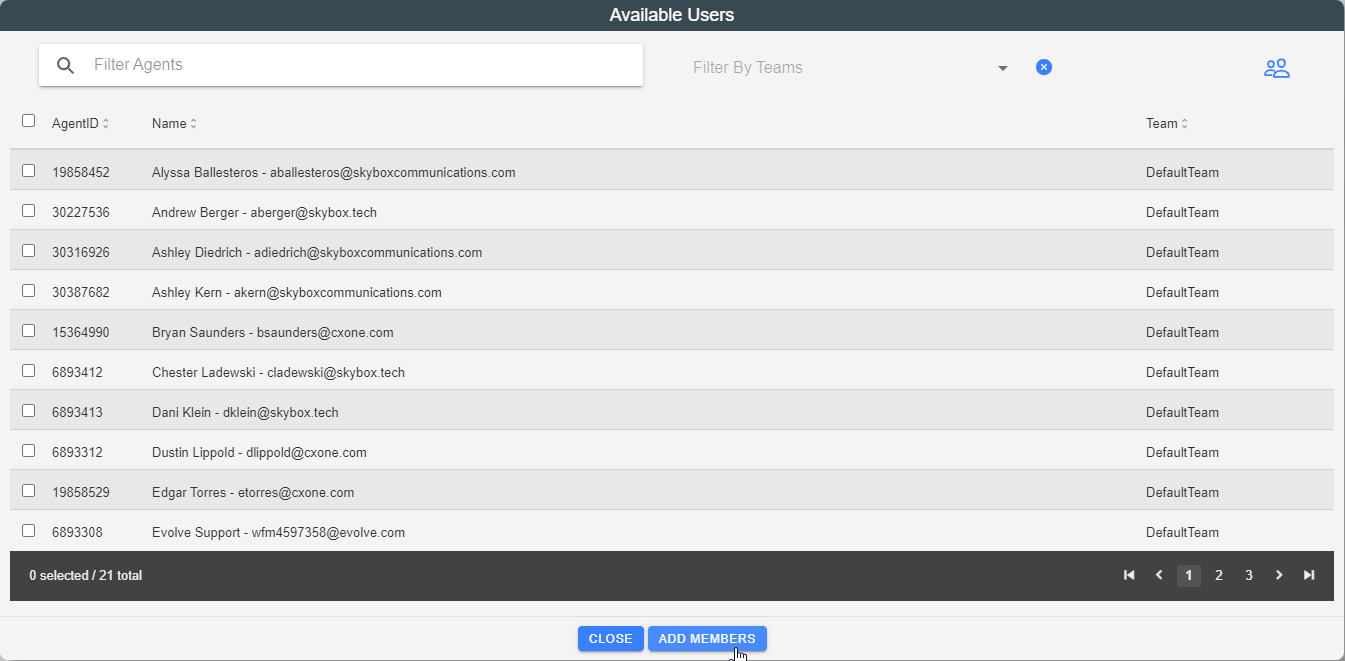The width and height of the screenshot is (1345, 661).
Task: Clear the team filter with the blue X icon
Action: coord(1043,67)
